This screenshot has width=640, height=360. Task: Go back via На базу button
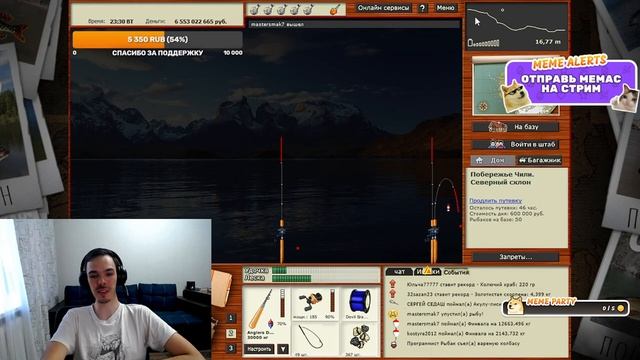(x=516, y=127)
